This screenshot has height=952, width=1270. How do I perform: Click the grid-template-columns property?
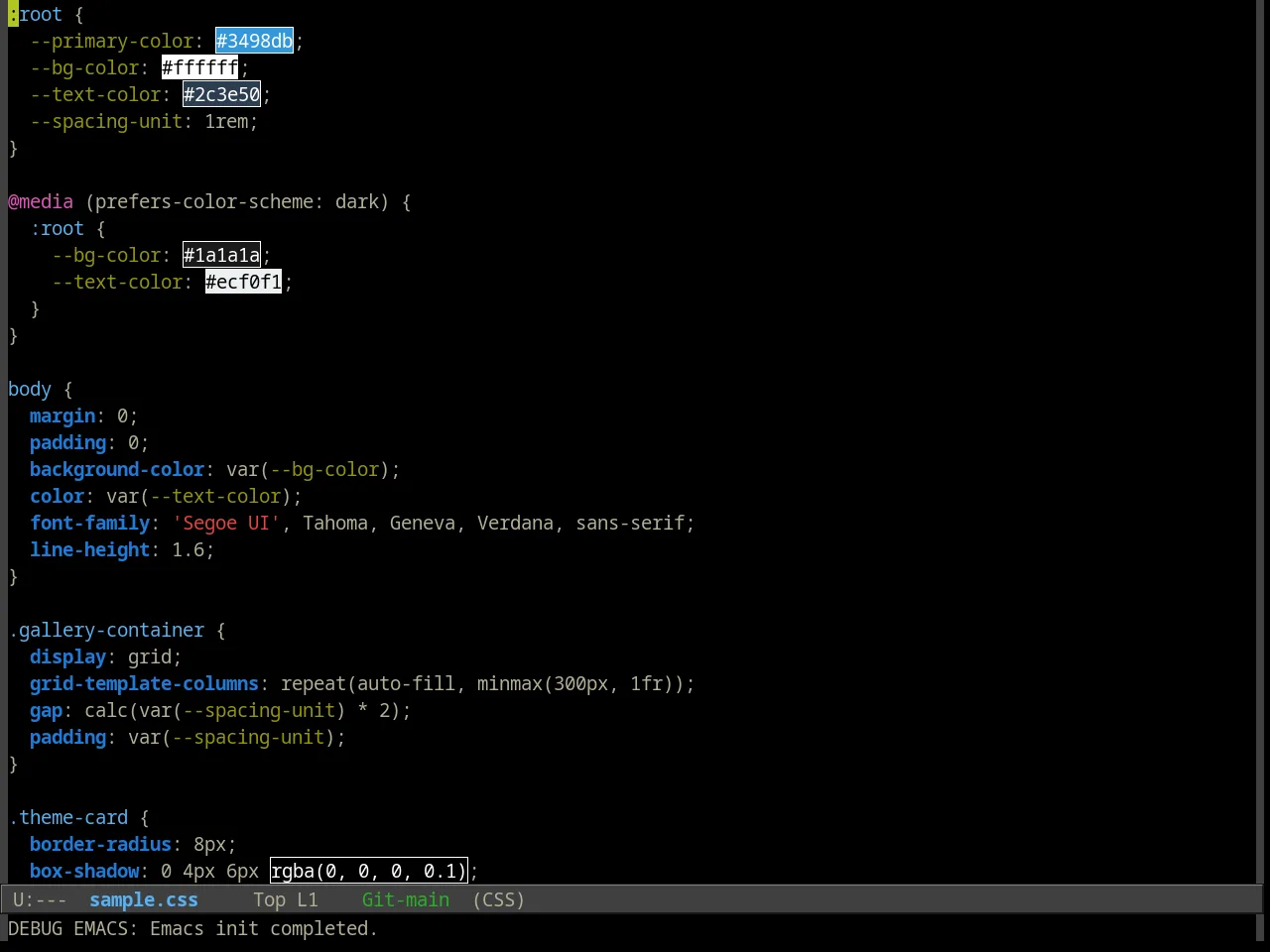144,683
